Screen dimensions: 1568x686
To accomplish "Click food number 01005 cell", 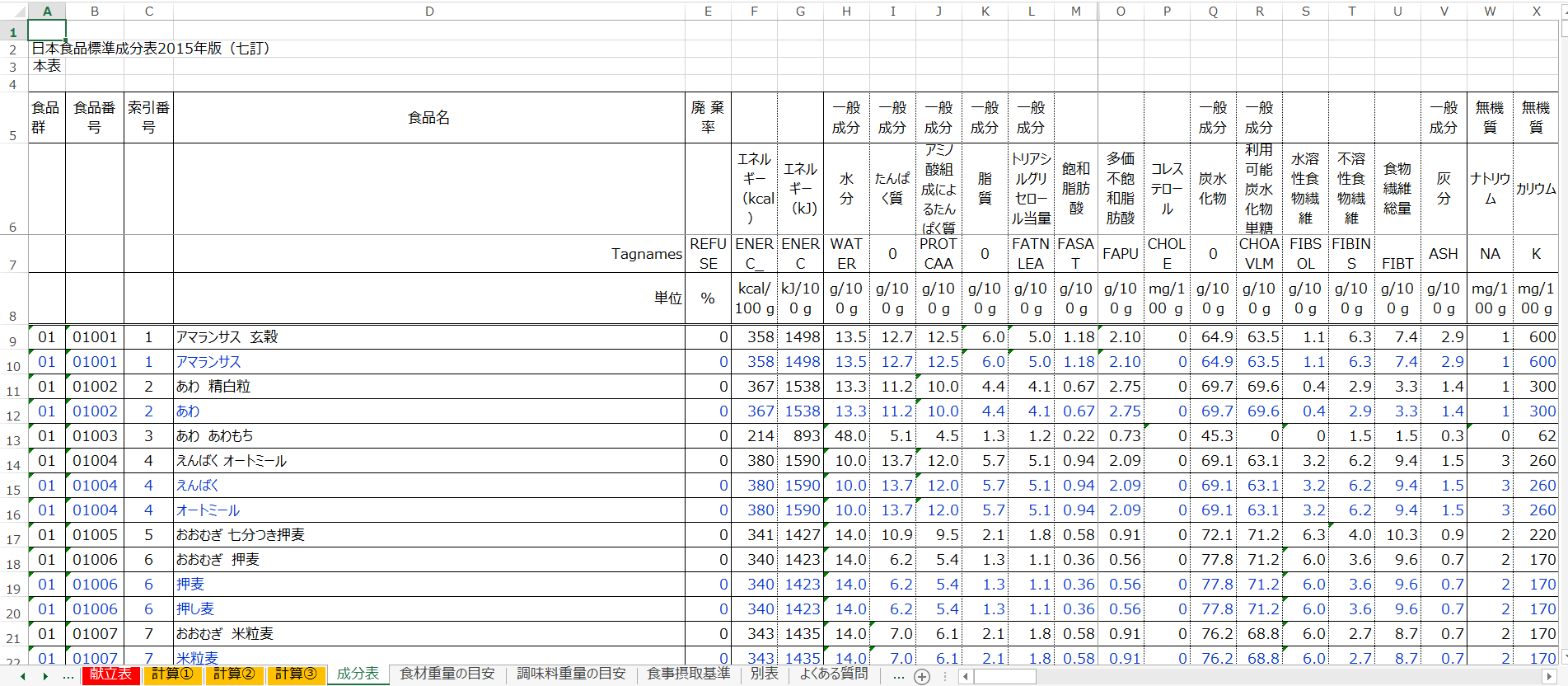I will (95, 535).
